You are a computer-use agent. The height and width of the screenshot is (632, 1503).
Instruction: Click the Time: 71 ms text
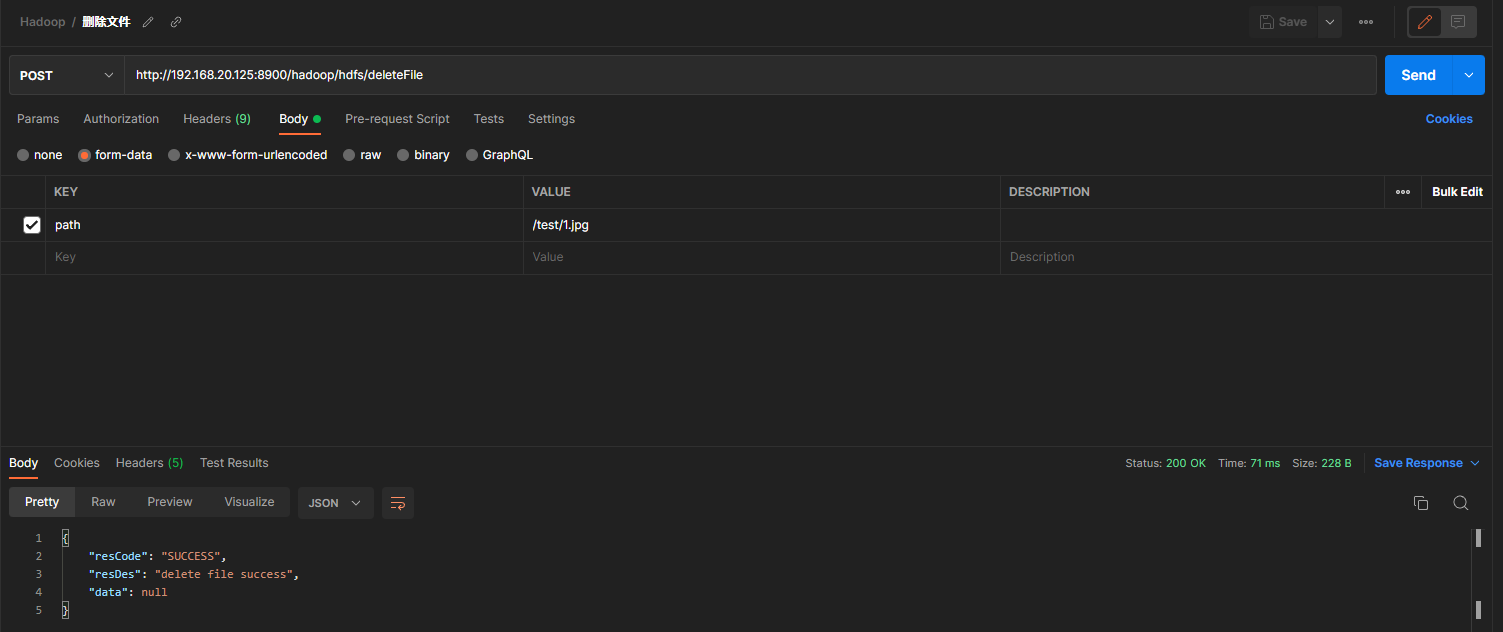1249,463
